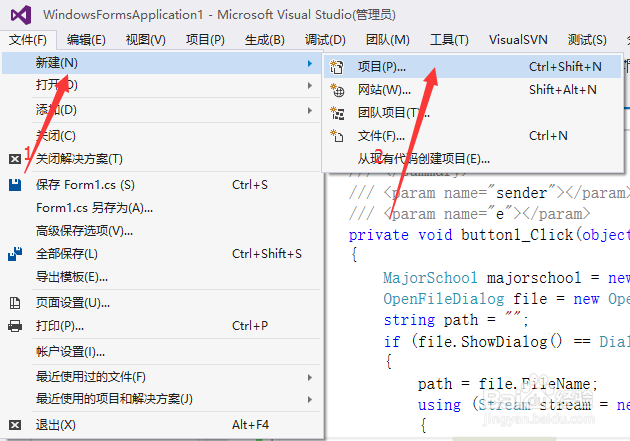Click the New File icon
This screenshot has height=441, width=630.
click(337, 136)
